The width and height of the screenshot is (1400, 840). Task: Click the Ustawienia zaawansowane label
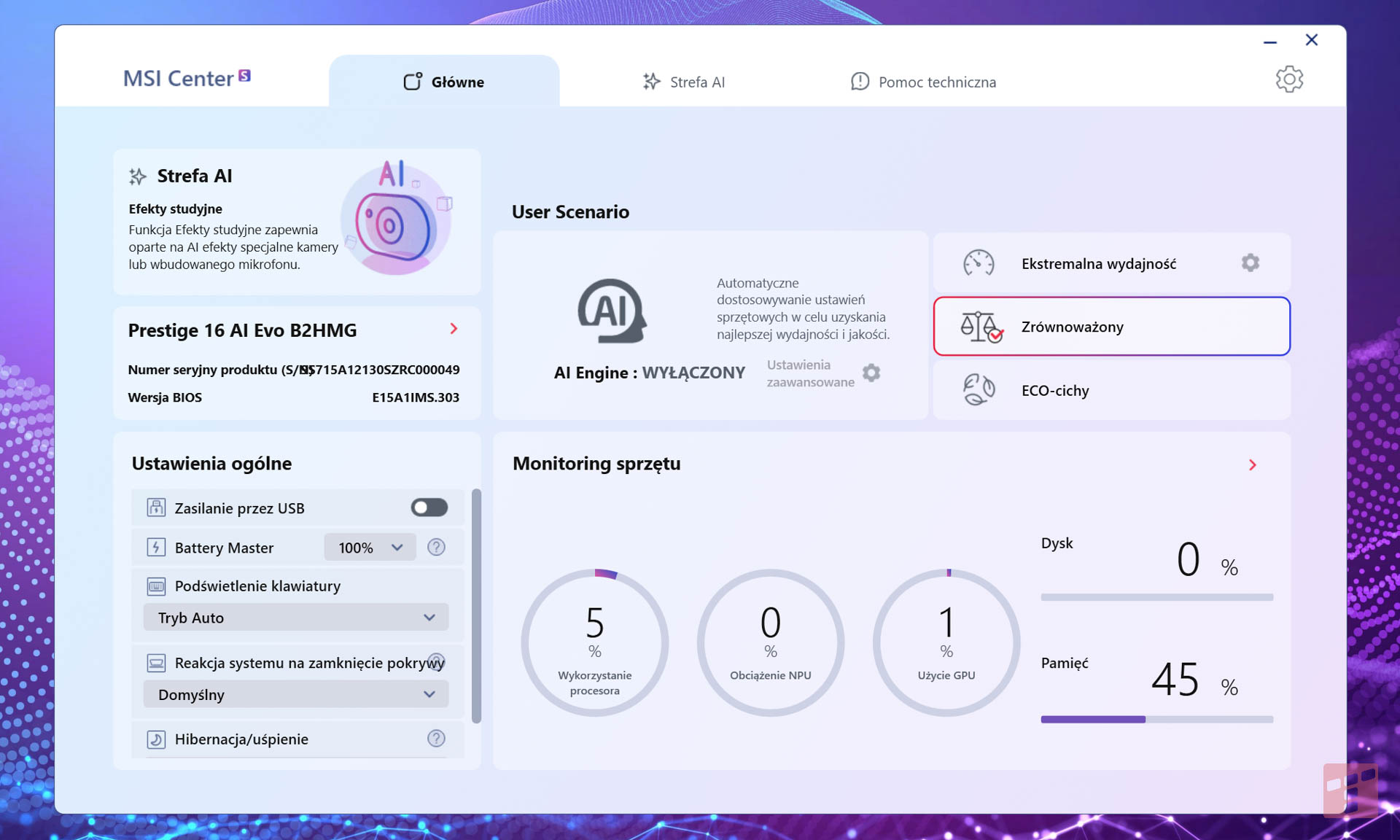(x=810, y=373)
